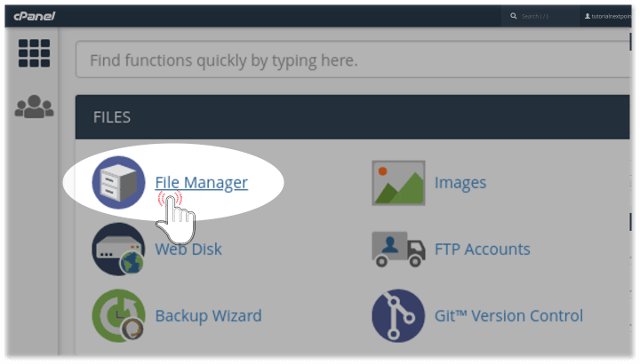Go to FTP Accounts link

tap(482, 249)
